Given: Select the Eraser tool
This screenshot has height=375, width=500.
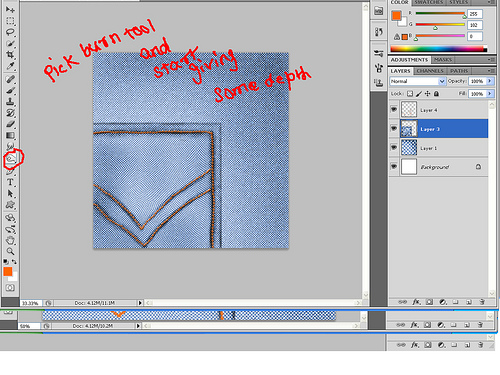Looking at the screenshot, I should point(10,124).
